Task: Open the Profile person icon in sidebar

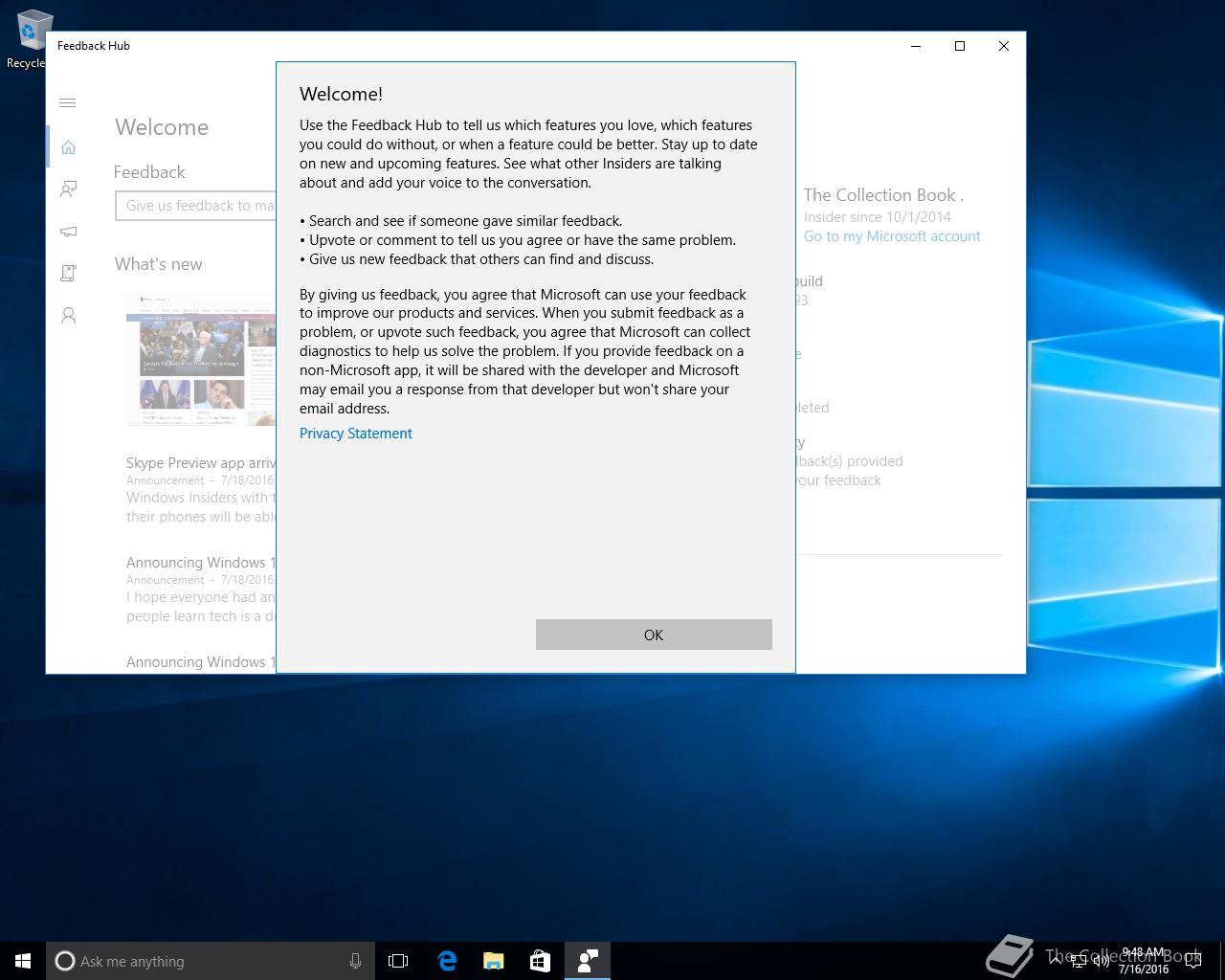Action: click(x=68, y=316)
